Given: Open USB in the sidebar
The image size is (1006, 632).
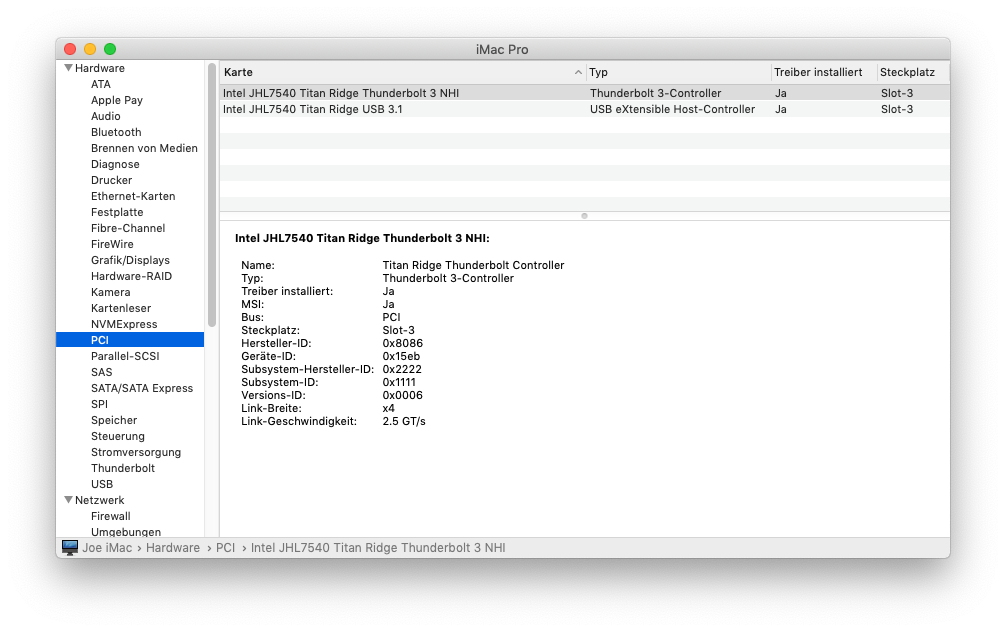Looking at the screenshot, I should click(x=102, y=484).
